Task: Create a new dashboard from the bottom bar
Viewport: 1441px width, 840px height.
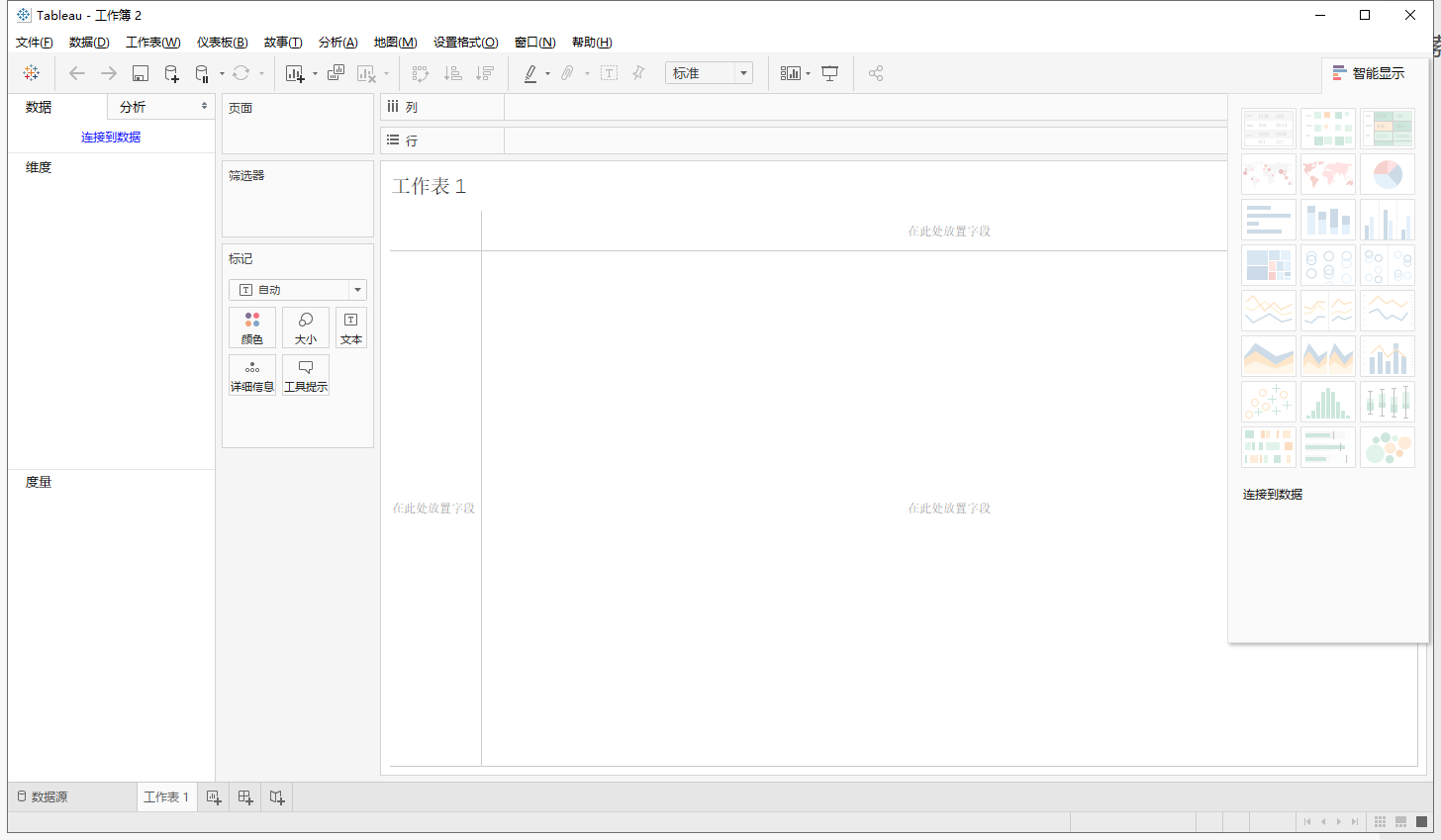Action: click(x=244, y=796)
